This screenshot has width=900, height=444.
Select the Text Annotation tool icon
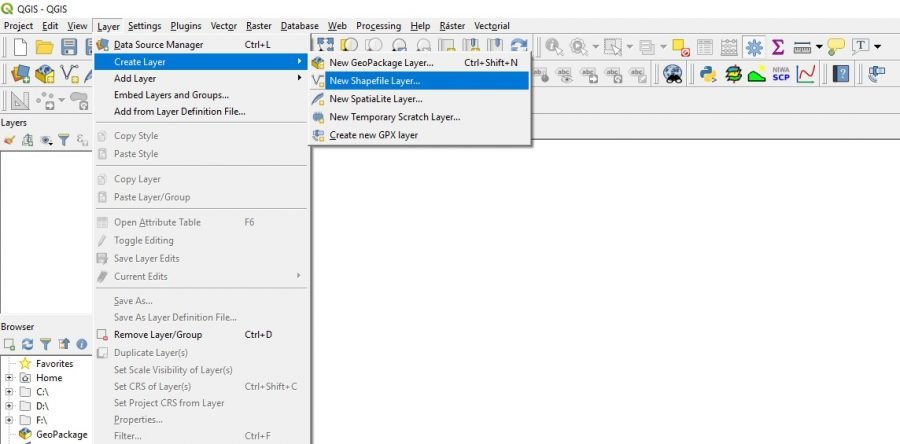860,46
